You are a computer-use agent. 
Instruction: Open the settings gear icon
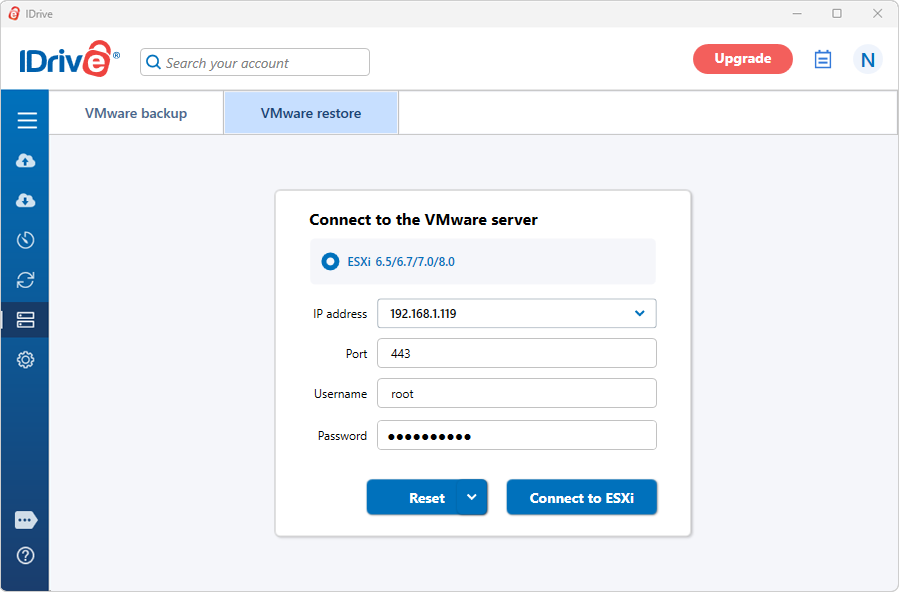[25, 360]
